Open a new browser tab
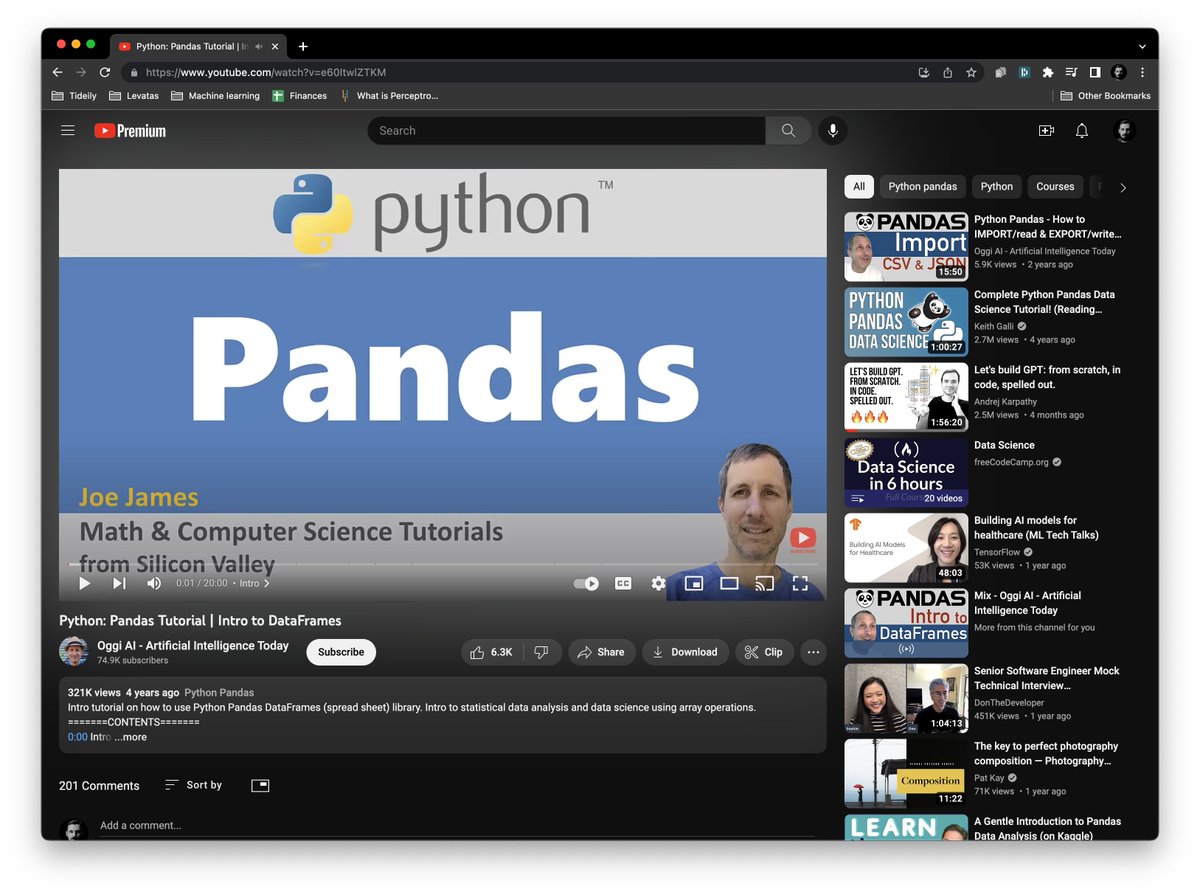The image size is (1200, 895). (x=303, y=46)
